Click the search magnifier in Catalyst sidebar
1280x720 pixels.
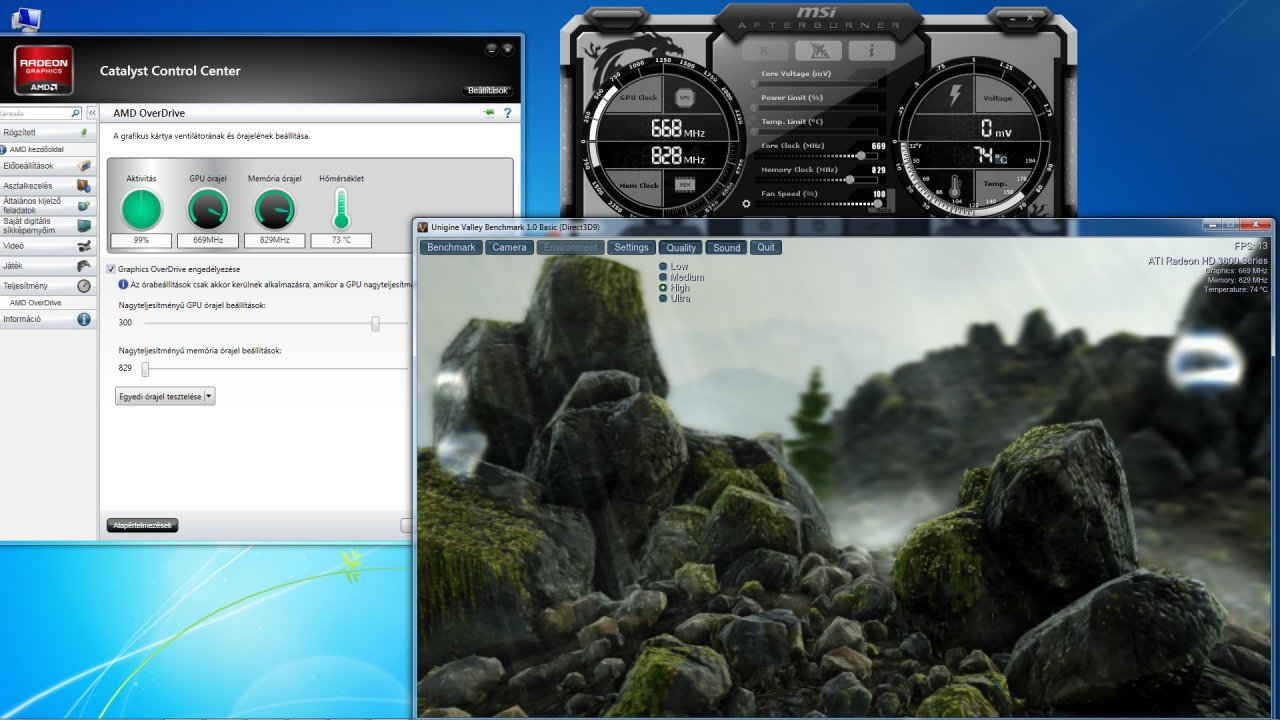click(x=76, y=113)
